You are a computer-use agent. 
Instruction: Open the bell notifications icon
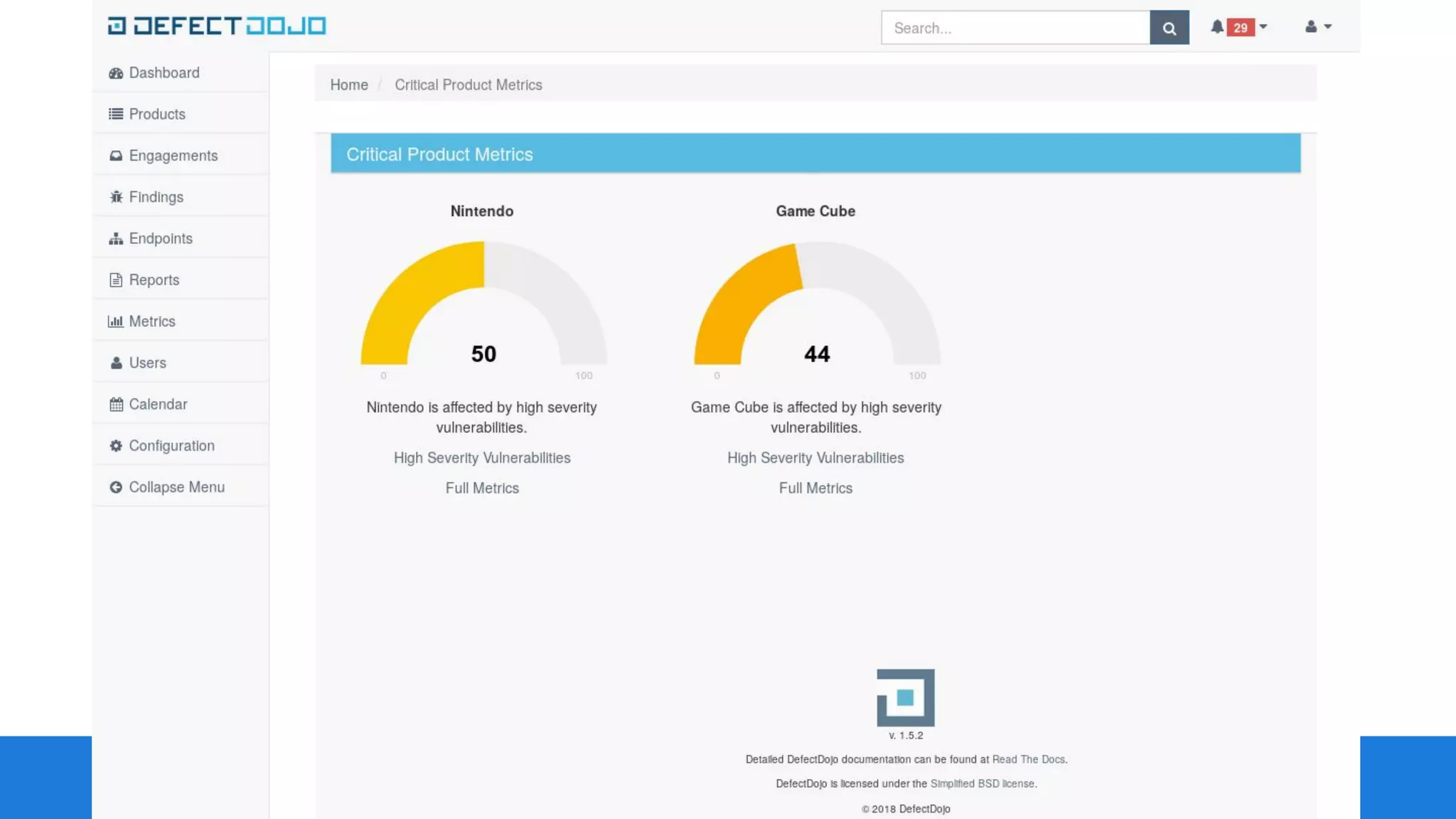pos(1217,27)
